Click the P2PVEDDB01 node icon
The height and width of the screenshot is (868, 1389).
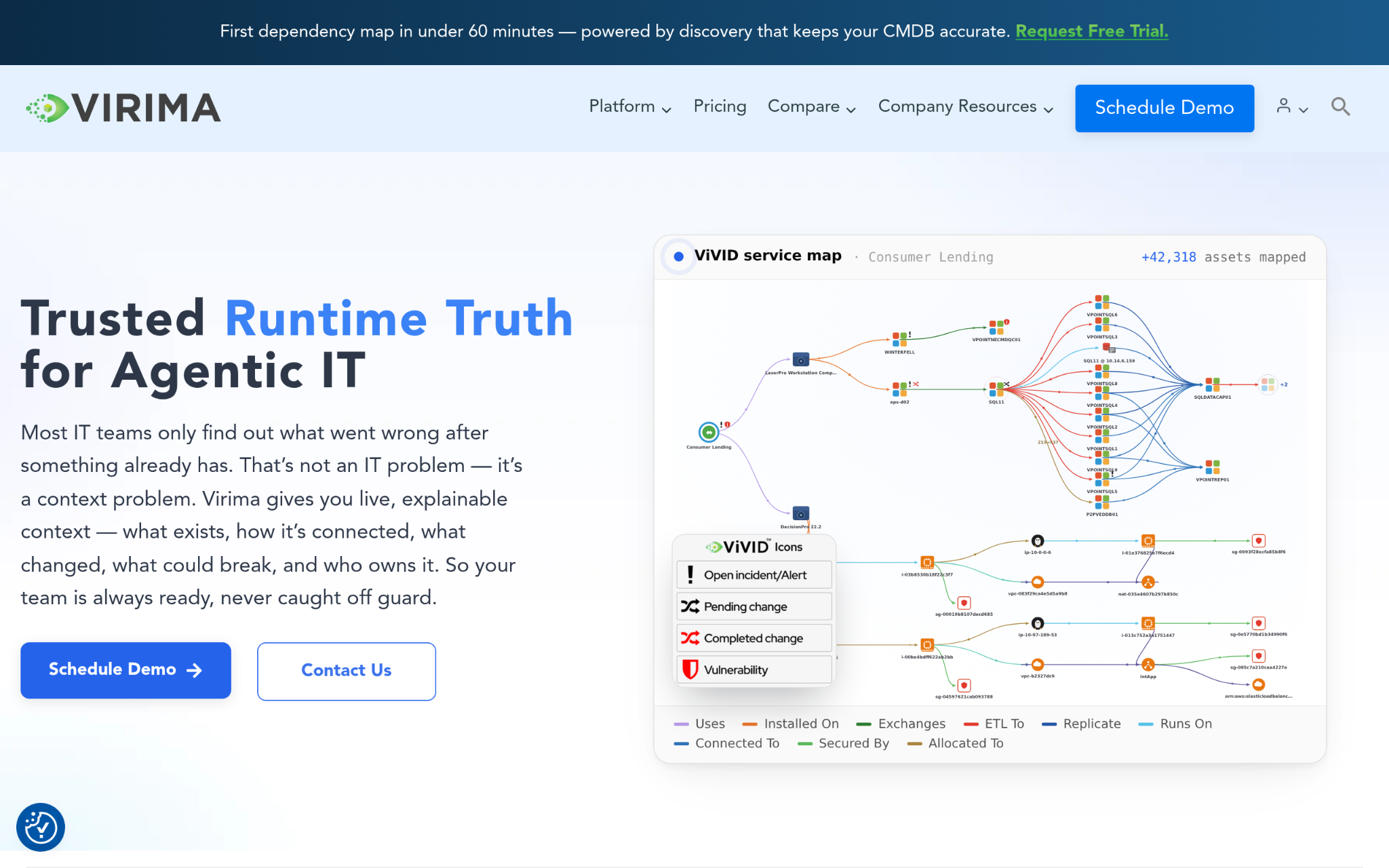(x=1102, y=502)
